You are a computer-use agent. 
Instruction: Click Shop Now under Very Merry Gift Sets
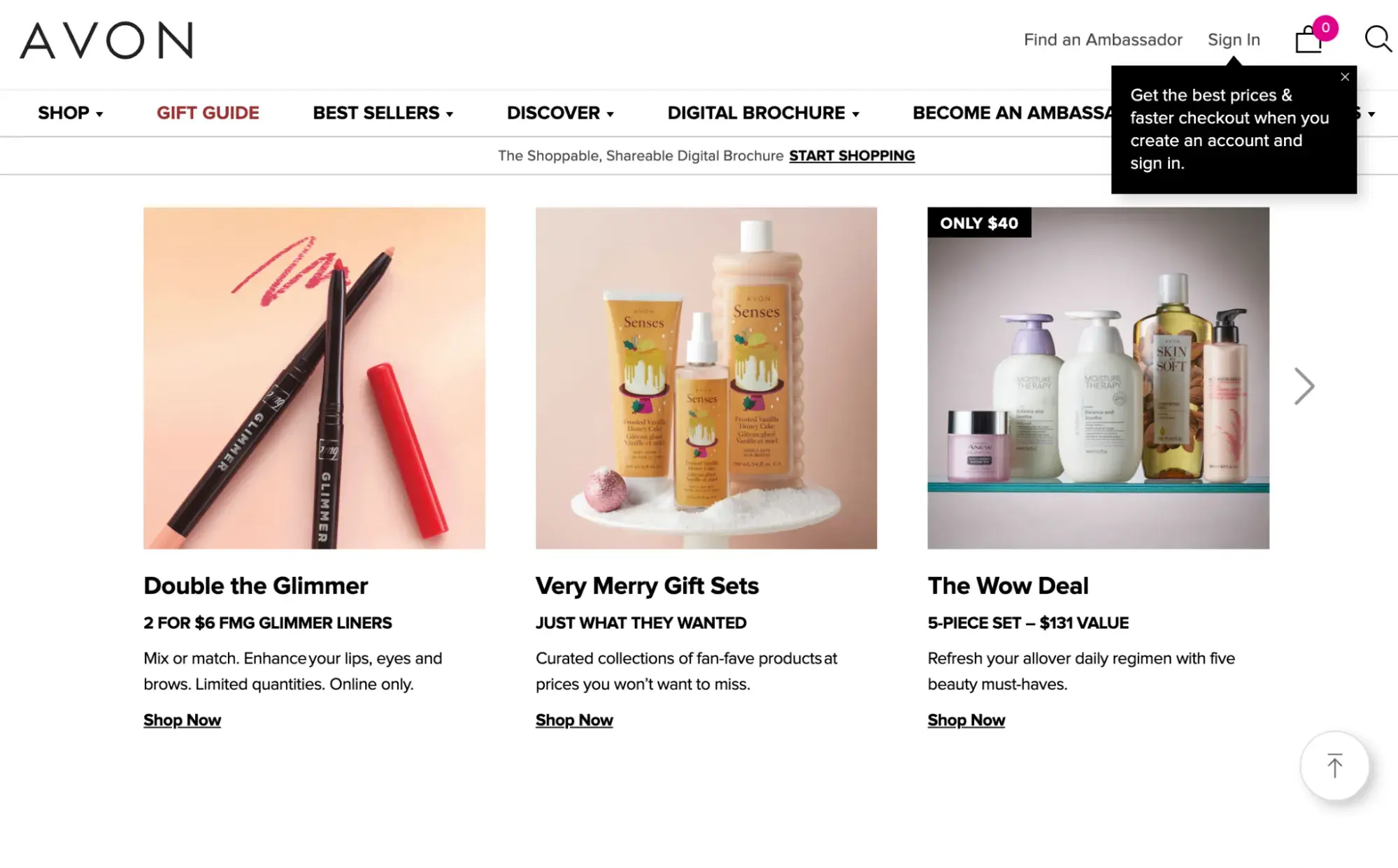click(574, 720)
